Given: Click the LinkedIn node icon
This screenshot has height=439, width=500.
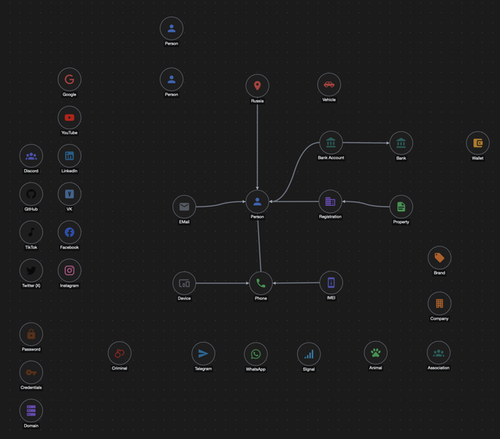Looking at the screenshot, I should 69,156.
